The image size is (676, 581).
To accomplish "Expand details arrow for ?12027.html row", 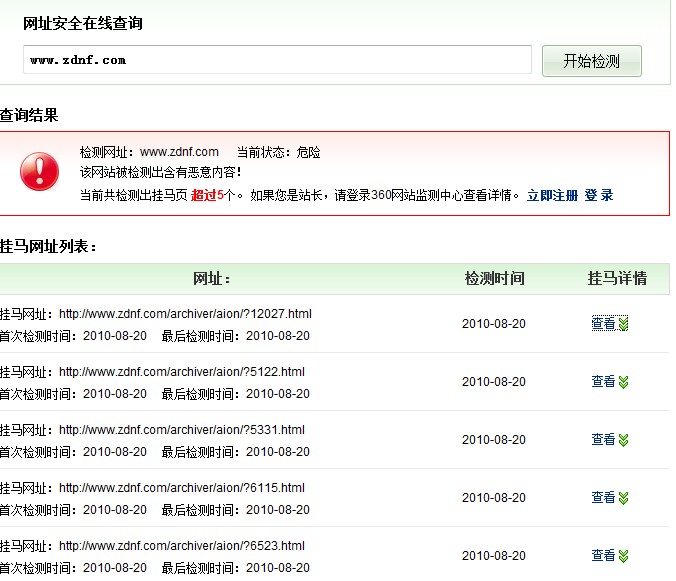I will tap(623, 324).
